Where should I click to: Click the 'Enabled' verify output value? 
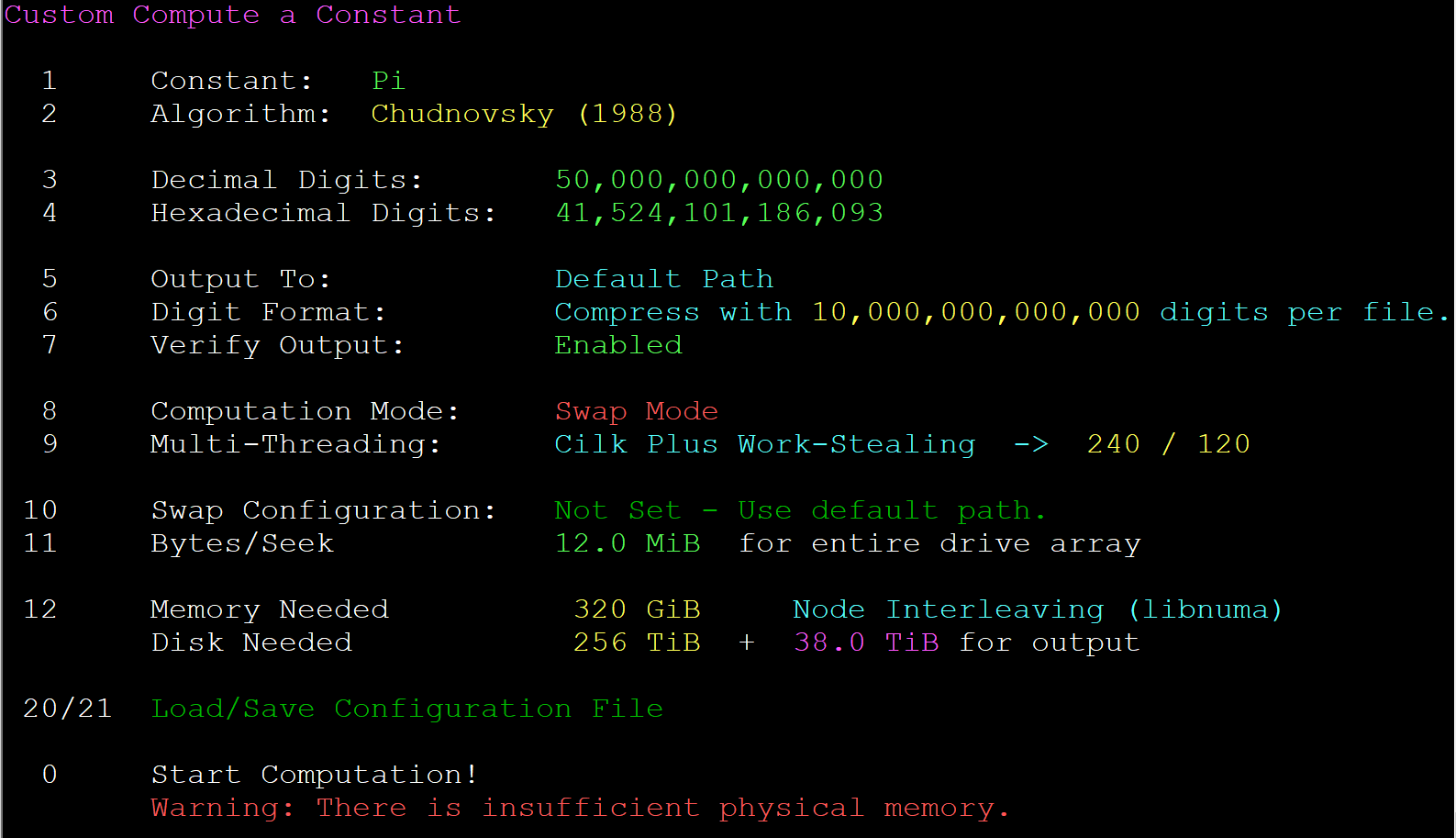click(x=618, y=345)
